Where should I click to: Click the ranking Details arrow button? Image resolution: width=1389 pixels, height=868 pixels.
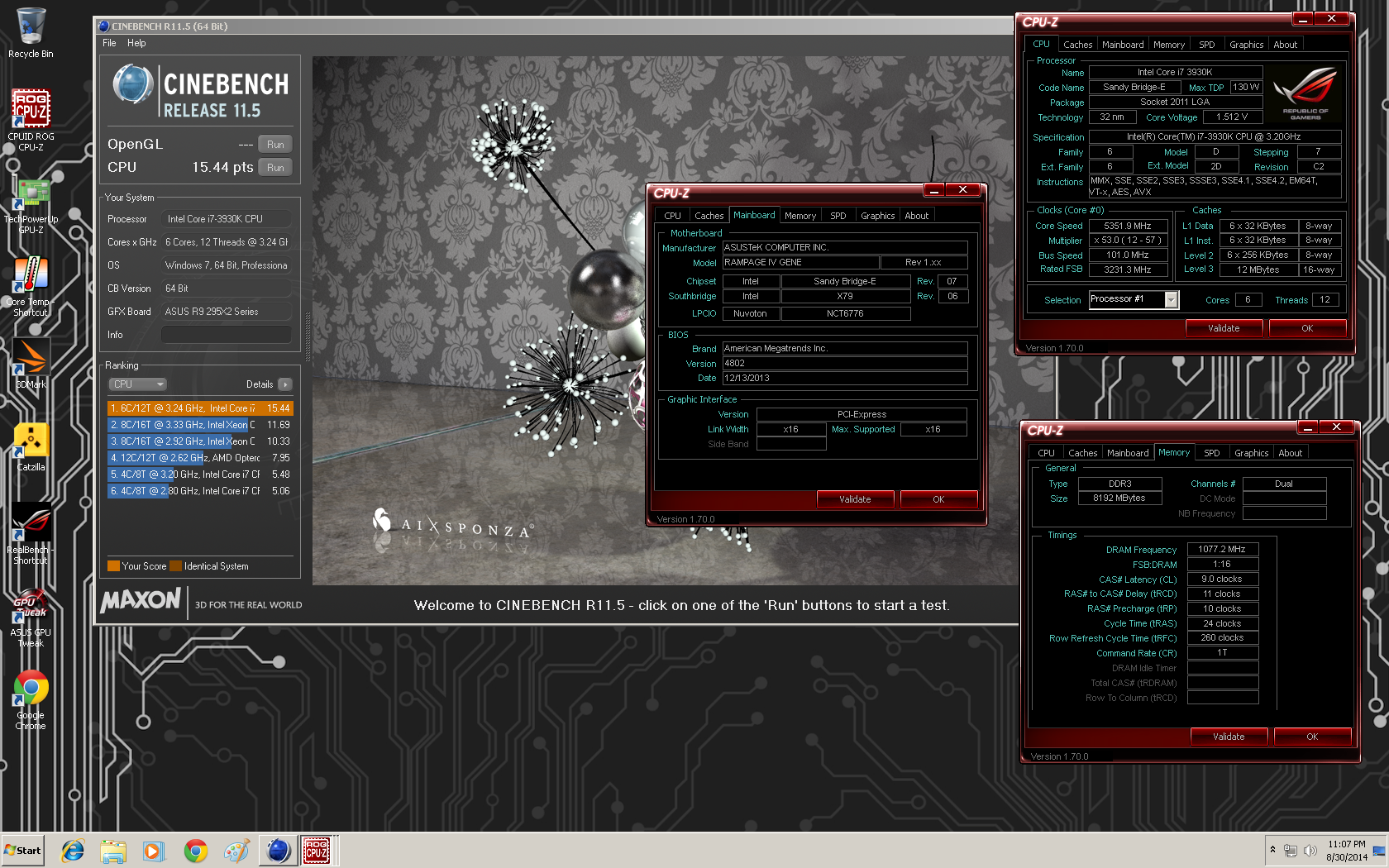click(x=285, y=384)
